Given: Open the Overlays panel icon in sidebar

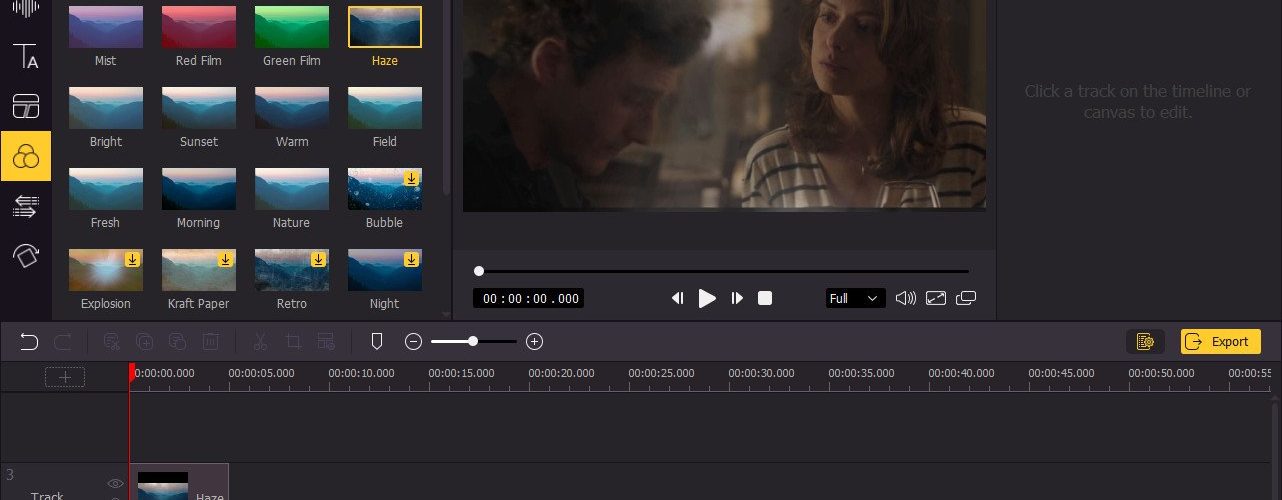Looking at the screenshot, I should pos(26,105).
